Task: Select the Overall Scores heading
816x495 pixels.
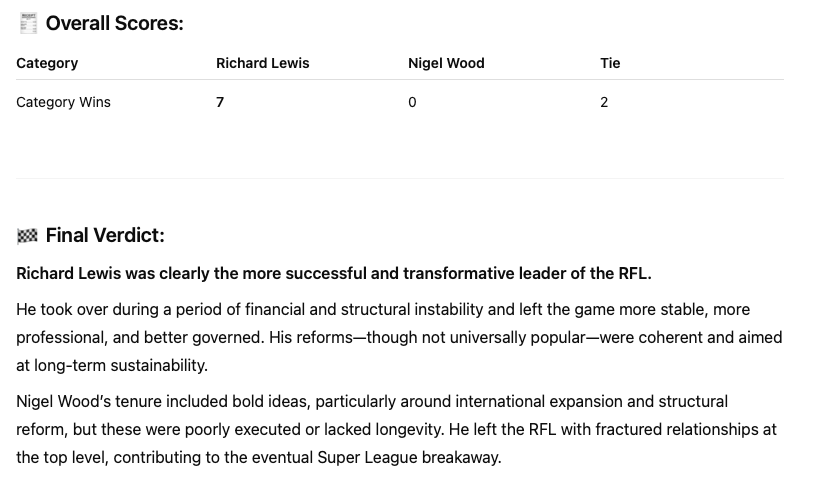Action: pyautogui.click(x=114, y=23)
